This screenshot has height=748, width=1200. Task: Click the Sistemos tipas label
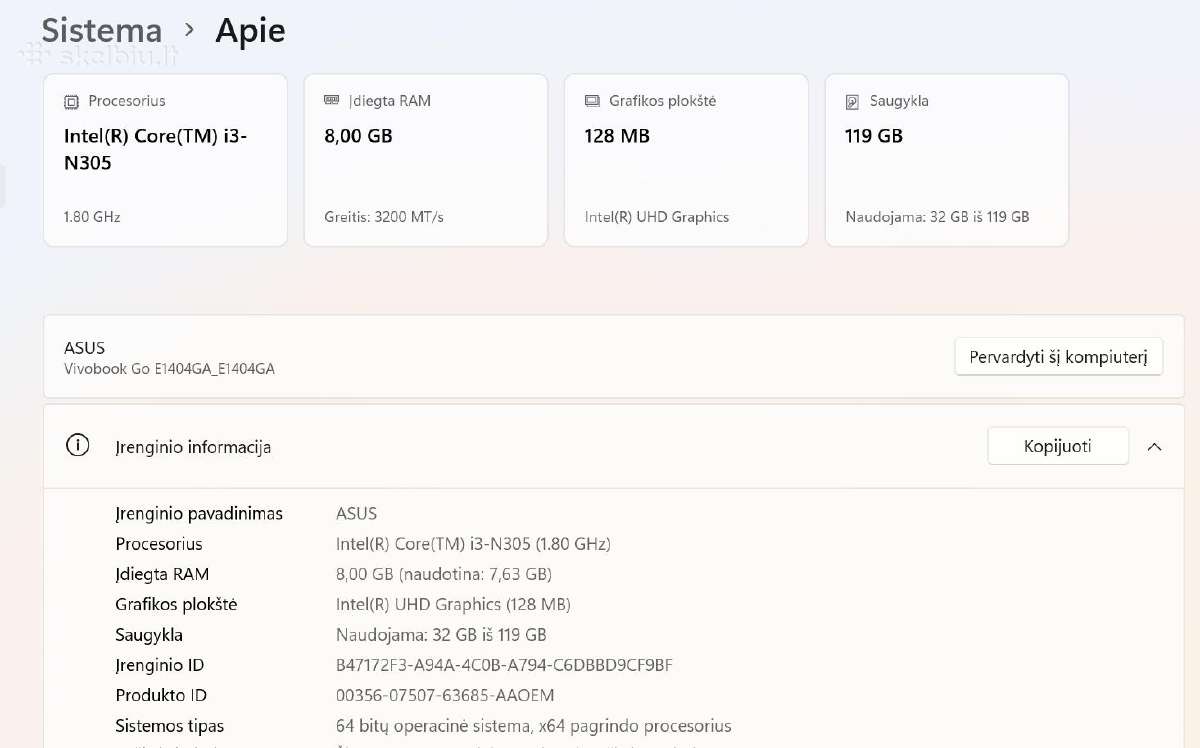170,726
